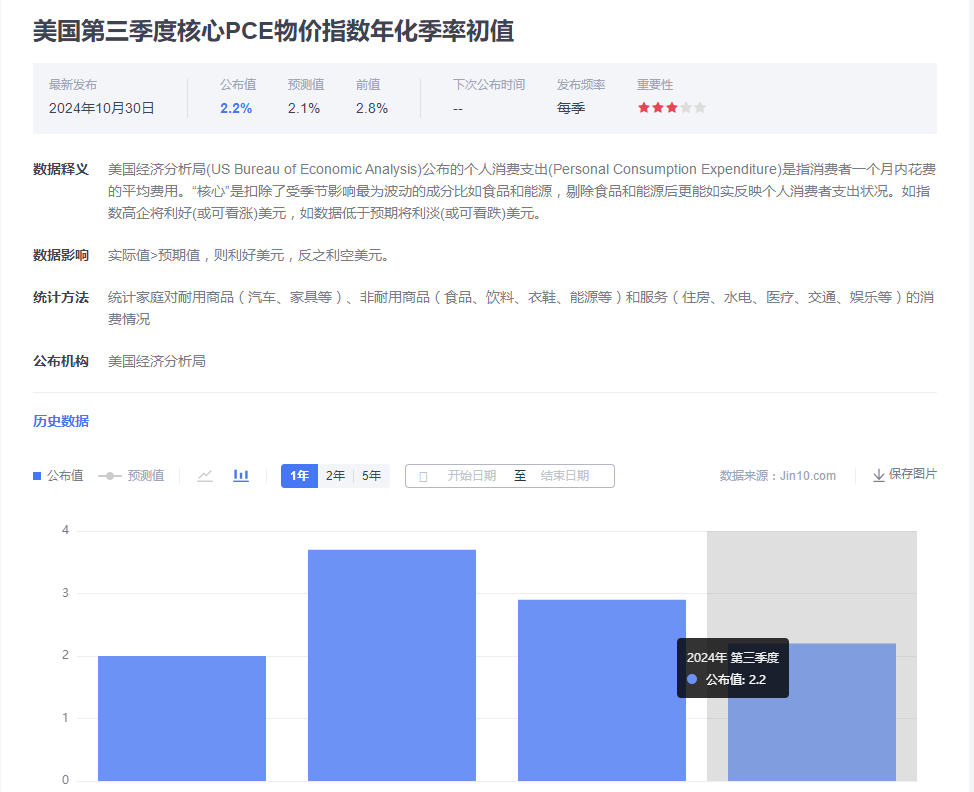Open the 结束日期 end date picker
The height and width of the screenshot is (792, 974).
[564, 476]
